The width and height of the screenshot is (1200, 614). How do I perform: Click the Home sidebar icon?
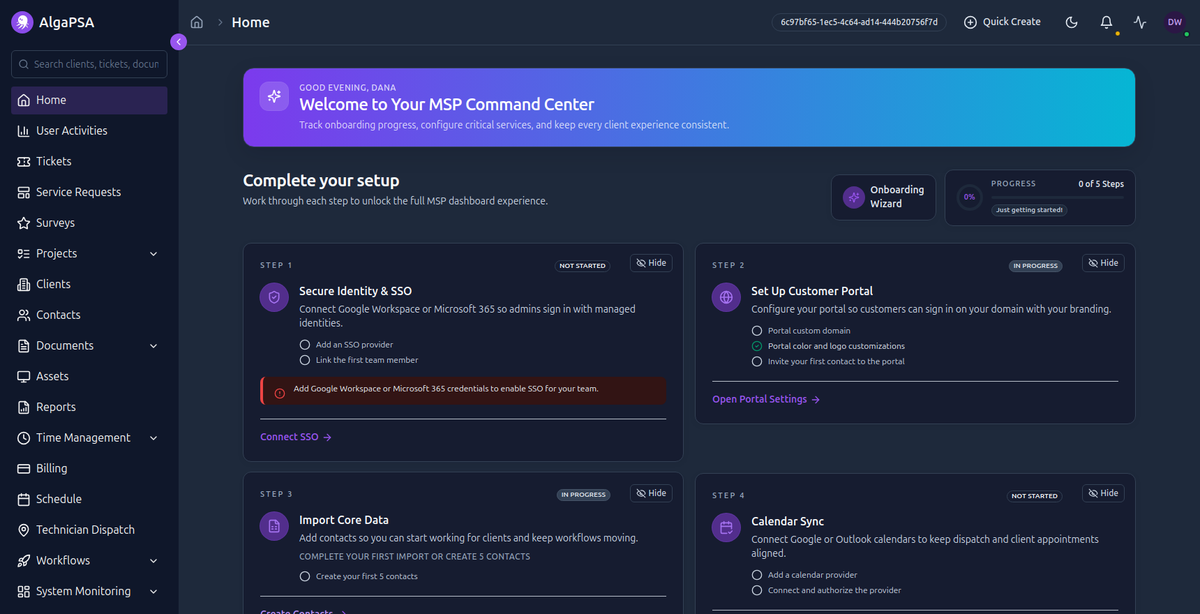(x=24, y=100)
